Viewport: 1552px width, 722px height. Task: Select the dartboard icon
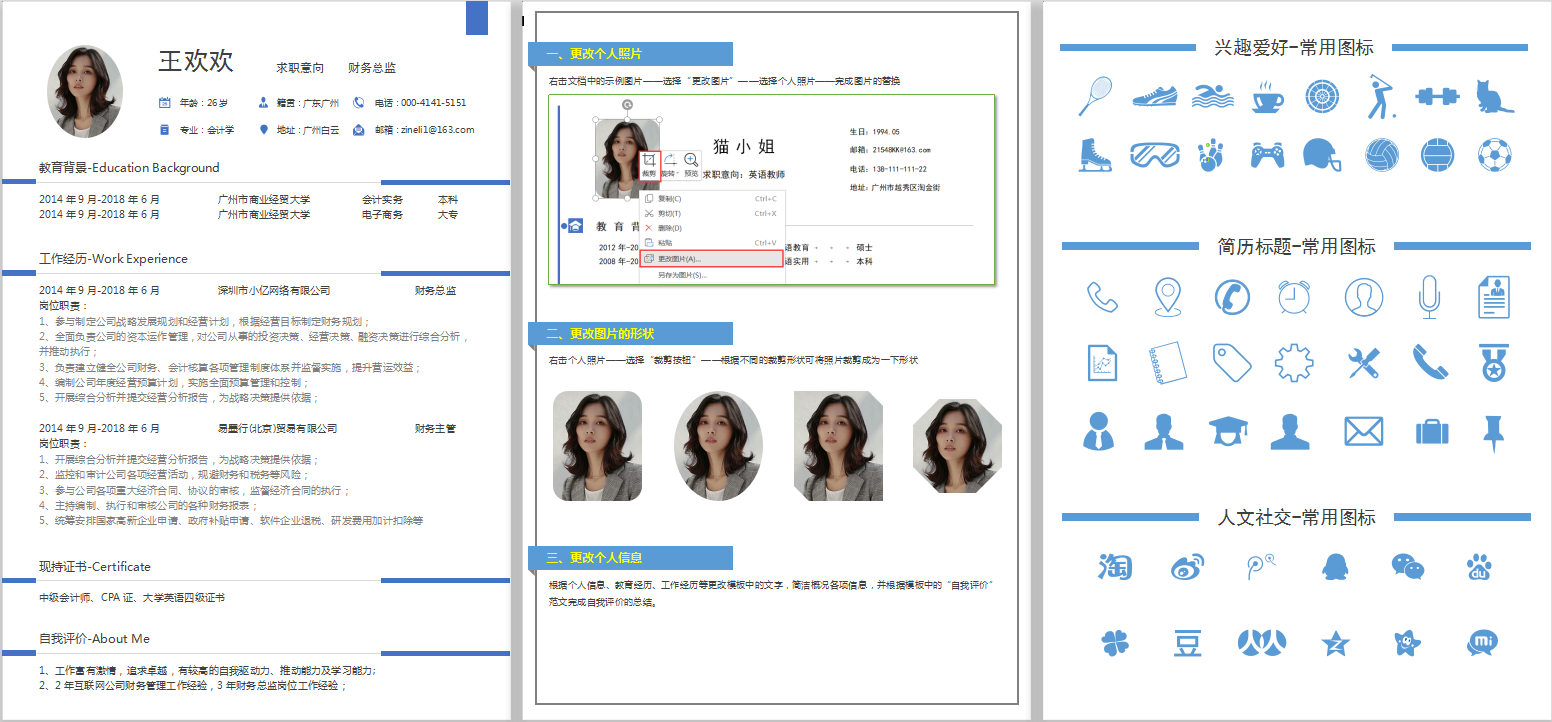pyautogui.click(x=1322, y=96)
